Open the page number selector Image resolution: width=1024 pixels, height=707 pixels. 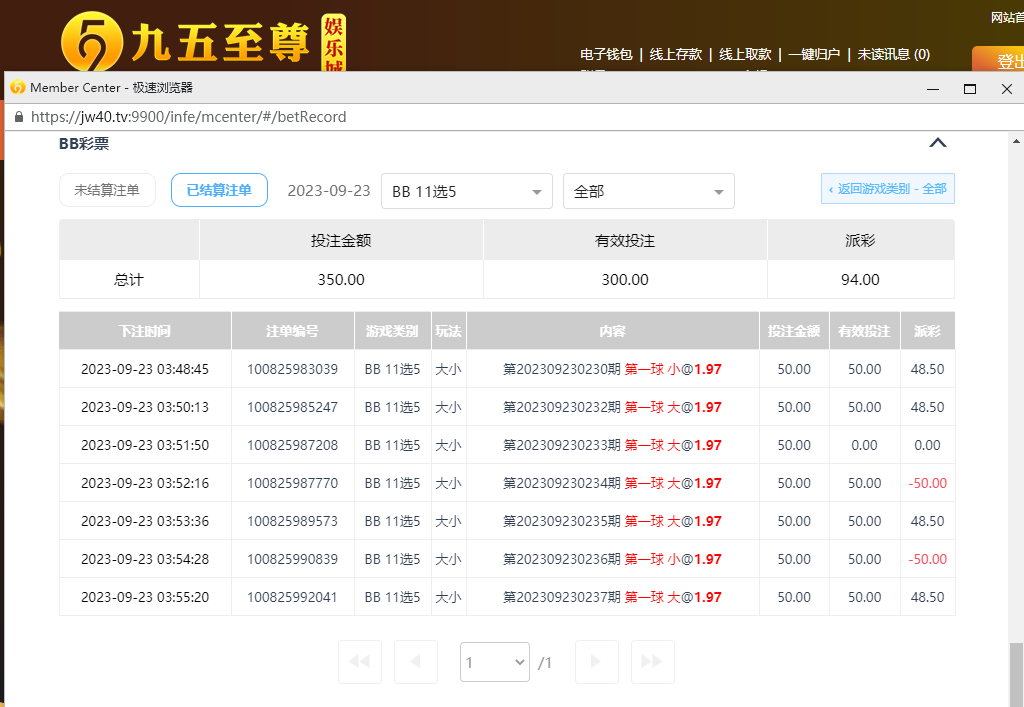tap(494, 662)
